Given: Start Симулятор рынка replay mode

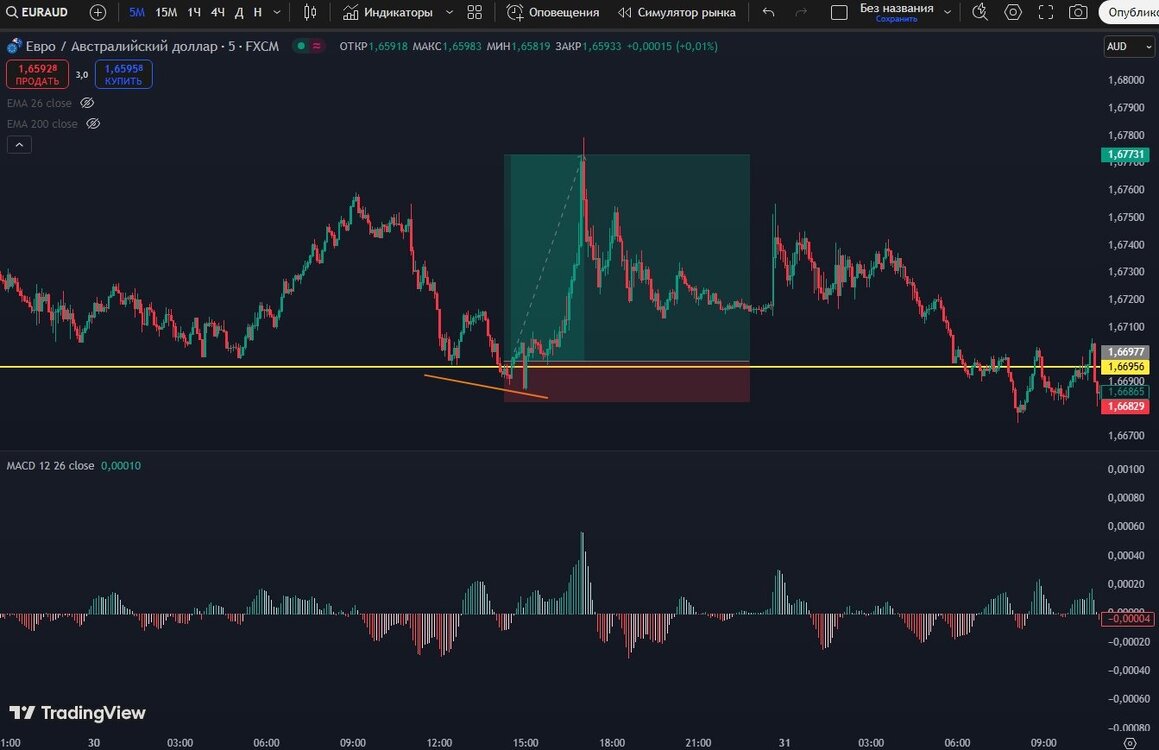Looking at the screenshot, I should (677, 12).
